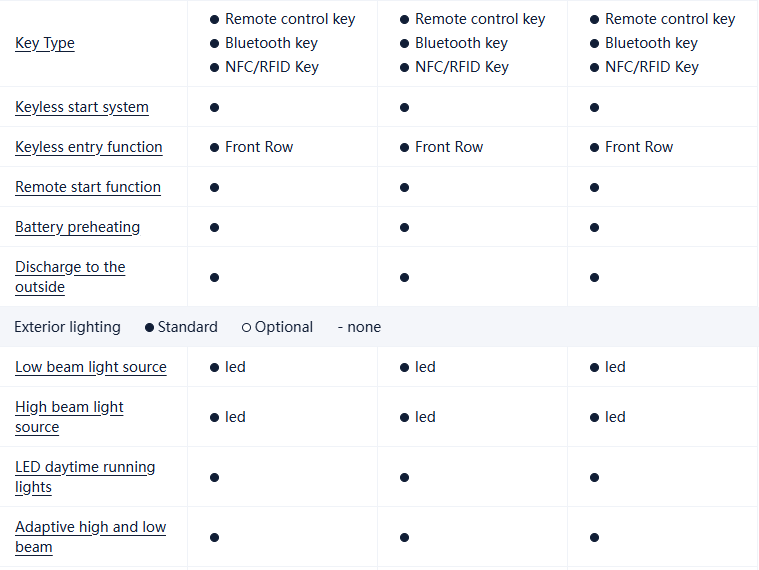Open the Remote start function link
Viewport: 759px width, 570px height.
(x=88, y=187)
